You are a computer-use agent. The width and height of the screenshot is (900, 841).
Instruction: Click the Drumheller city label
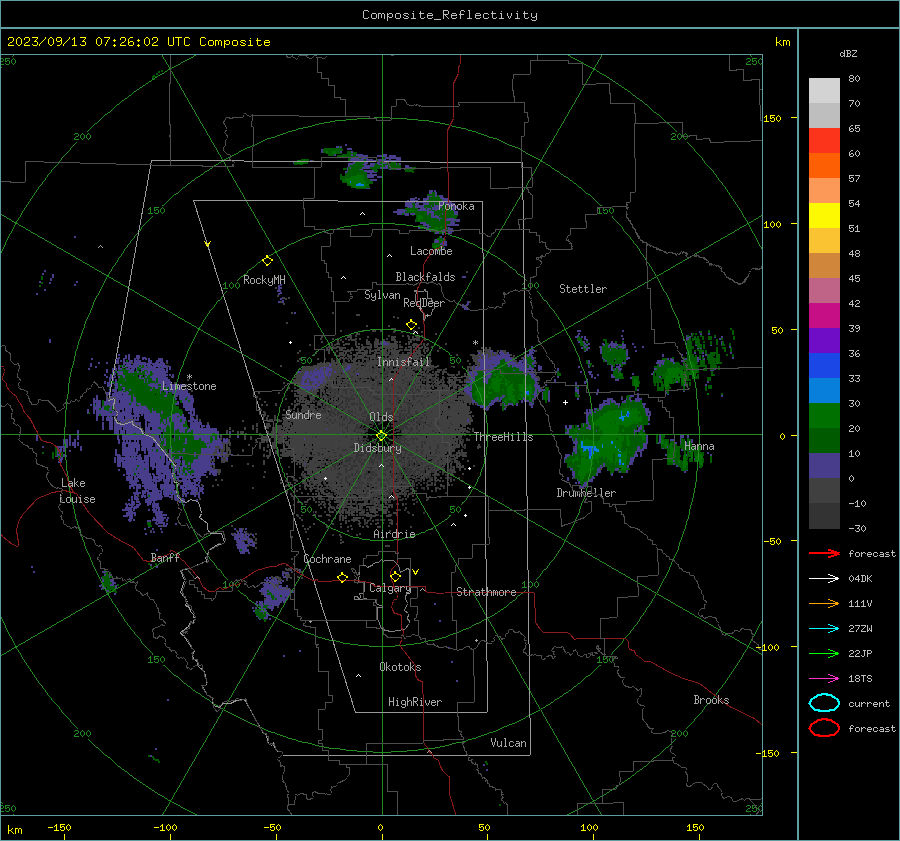pyautogui.click(x=586, y=493)
